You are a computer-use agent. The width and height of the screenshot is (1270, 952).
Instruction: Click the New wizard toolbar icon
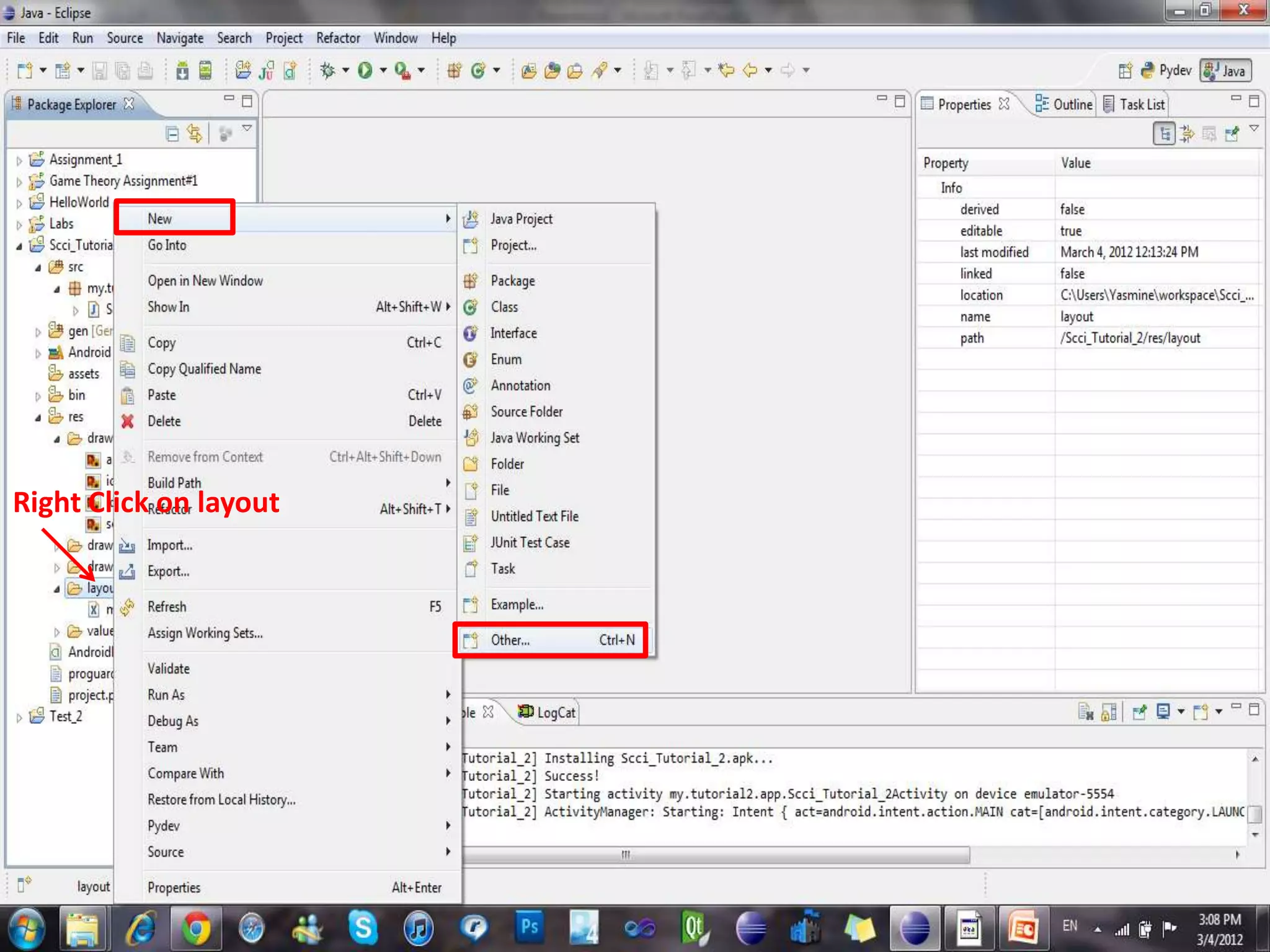(25, 70)
